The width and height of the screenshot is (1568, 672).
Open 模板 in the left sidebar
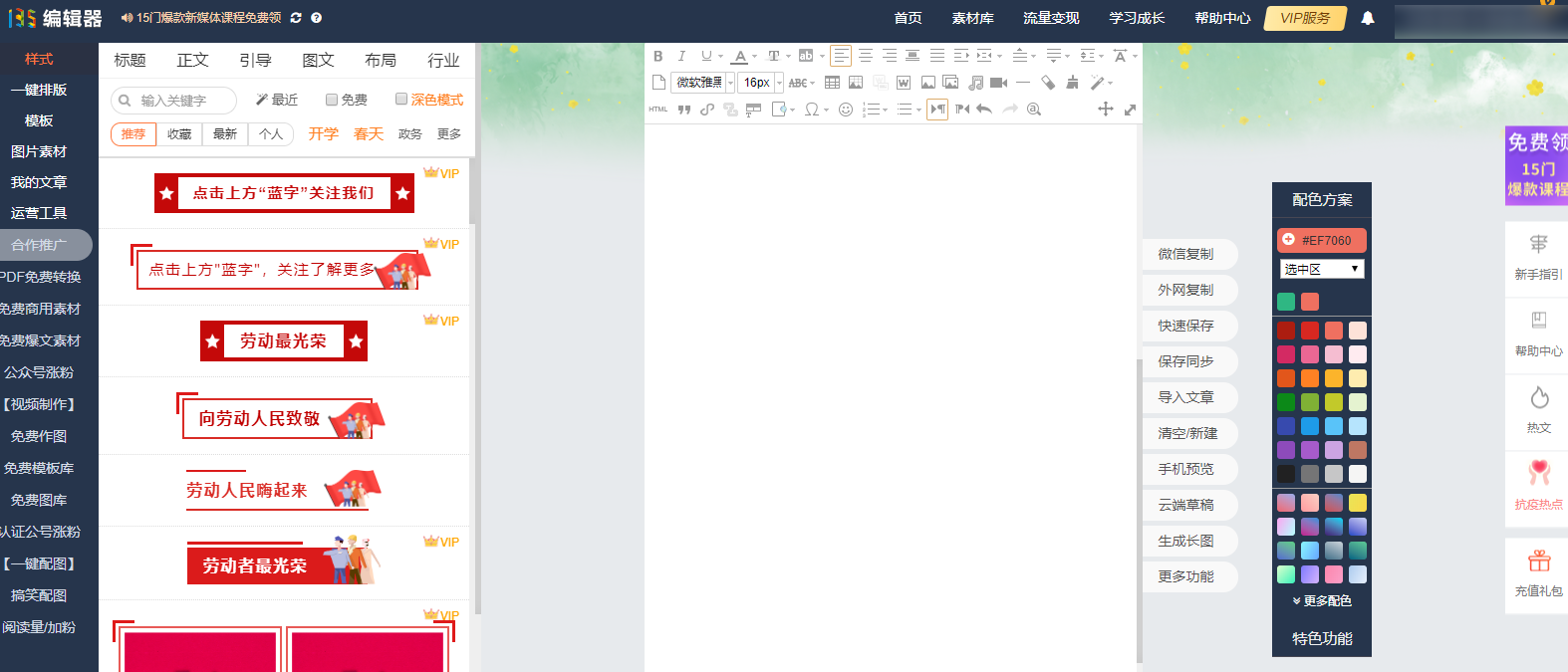point(39,120)
